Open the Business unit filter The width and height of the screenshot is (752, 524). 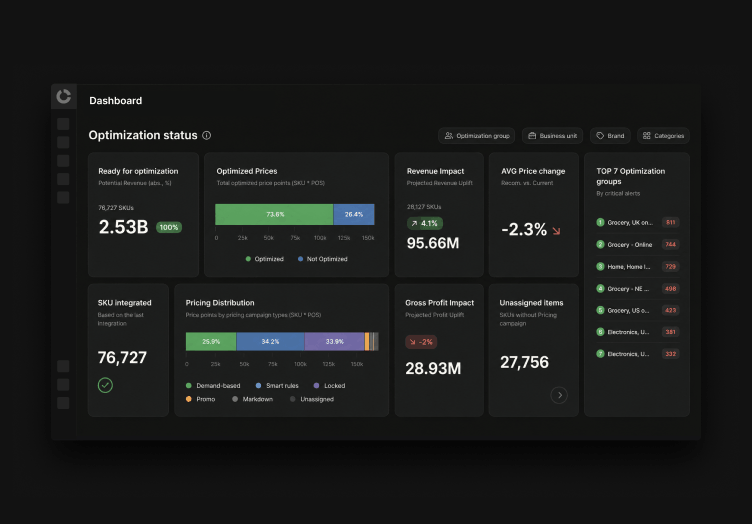[552, 136]
